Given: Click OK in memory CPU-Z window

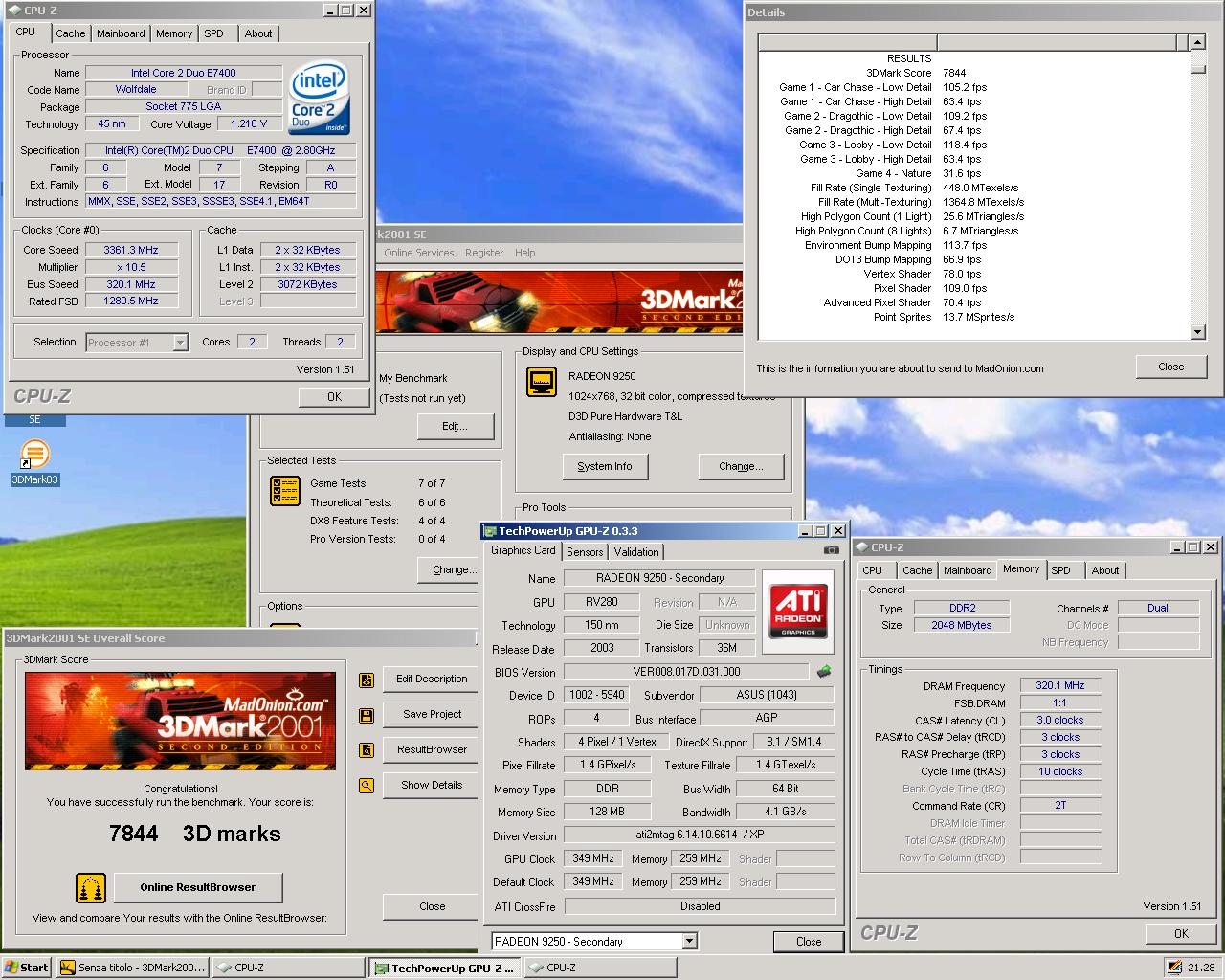Looking at the screenshot, I should [1182, 934].
